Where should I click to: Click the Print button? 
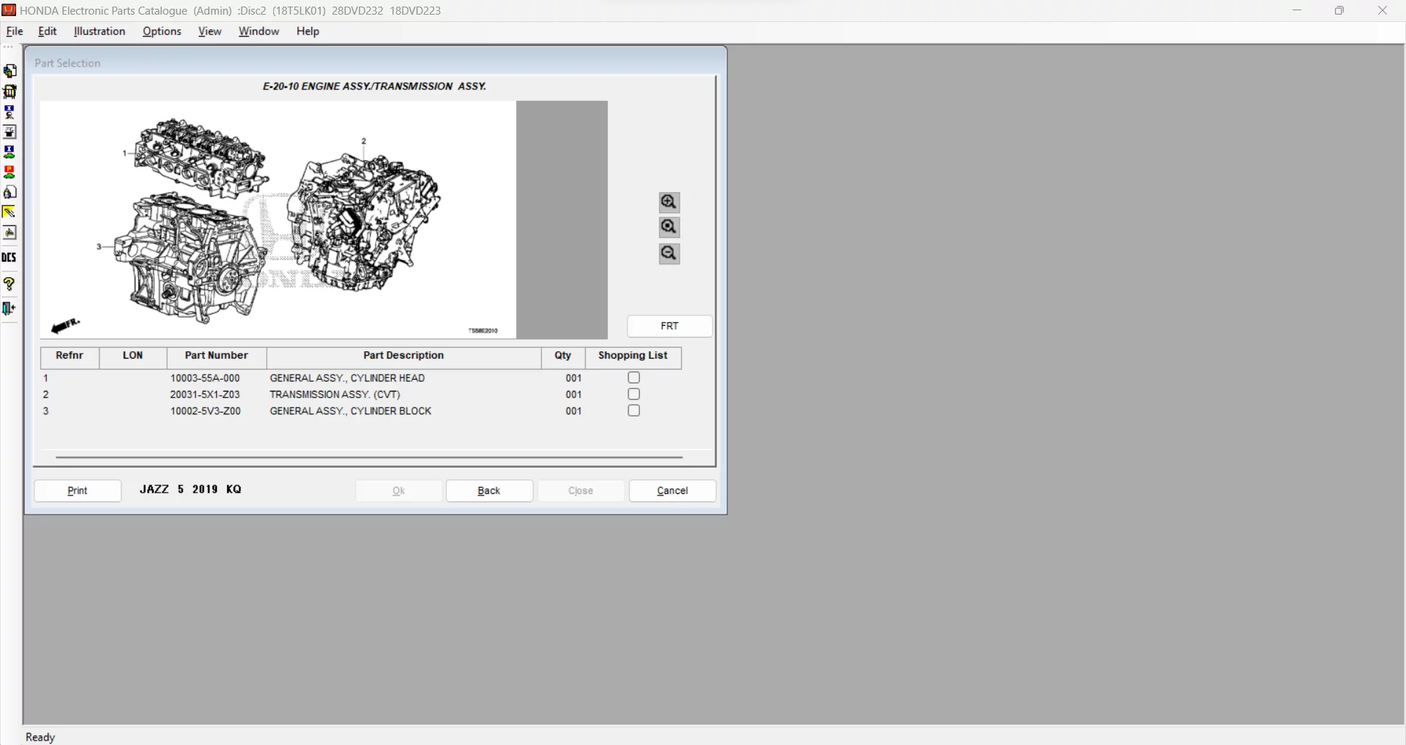pyautogui.click(x=77, y=491)
